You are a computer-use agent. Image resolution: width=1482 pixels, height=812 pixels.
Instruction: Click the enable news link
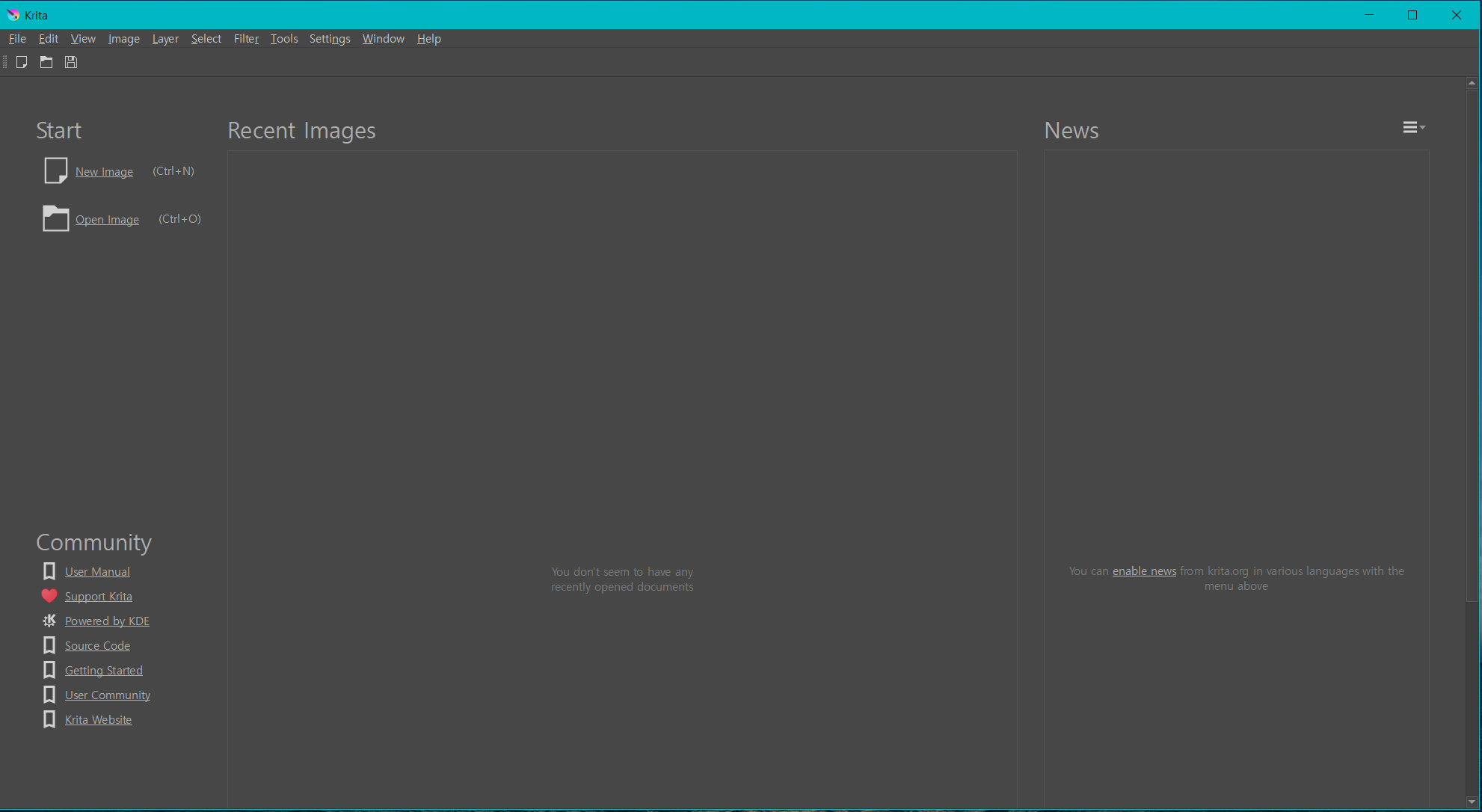1144,571
